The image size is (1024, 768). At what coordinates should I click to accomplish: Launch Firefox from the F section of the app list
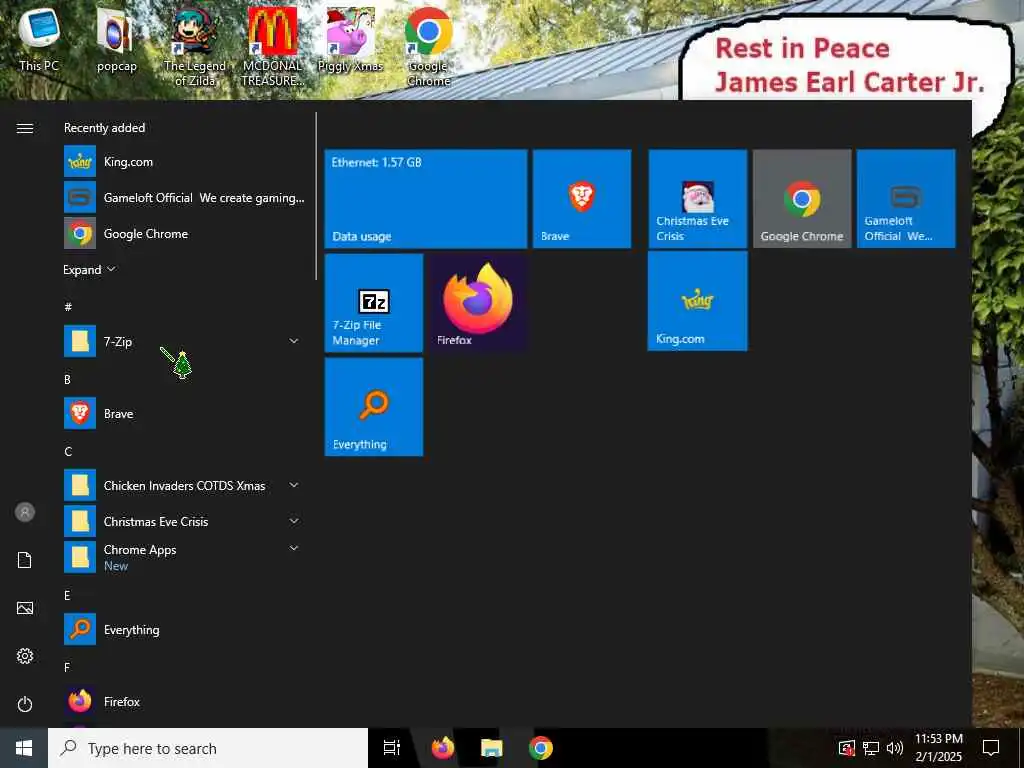(x=183, y=701)
